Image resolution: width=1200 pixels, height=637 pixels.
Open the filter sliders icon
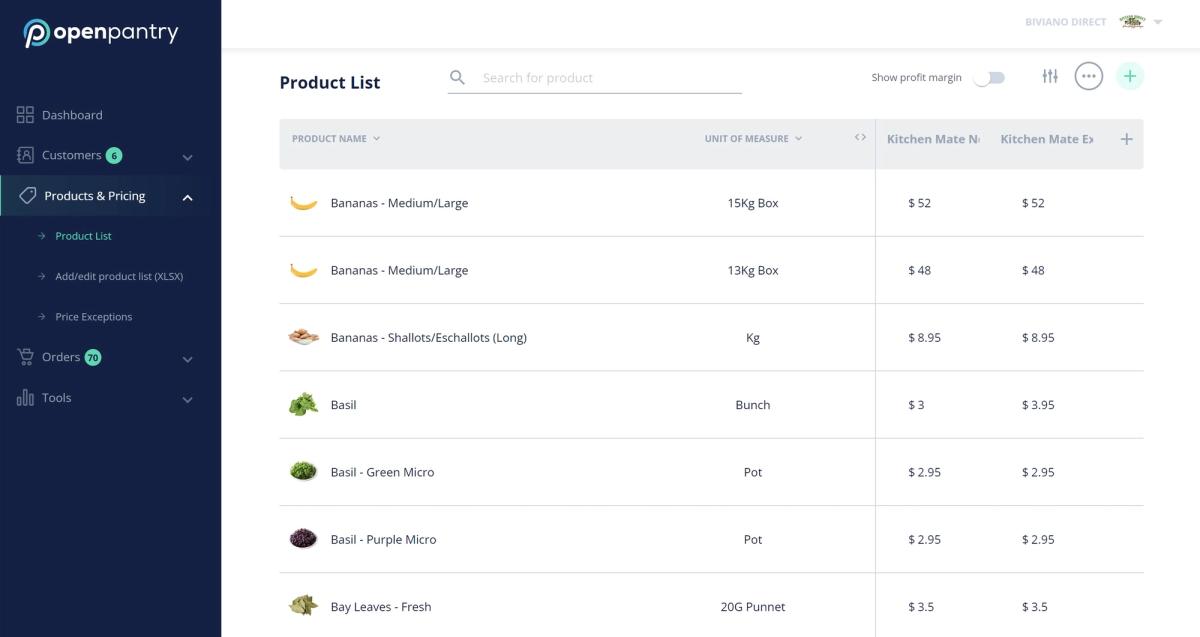coord(1050,76)
